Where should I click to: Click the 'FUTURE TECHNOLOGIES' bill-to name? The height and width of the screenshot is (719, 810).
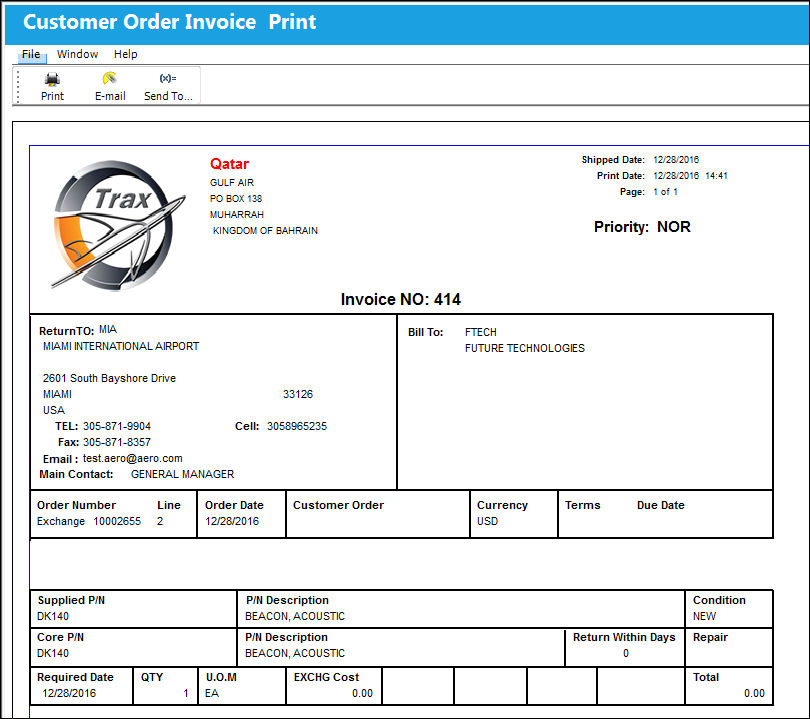click(525, 348)
